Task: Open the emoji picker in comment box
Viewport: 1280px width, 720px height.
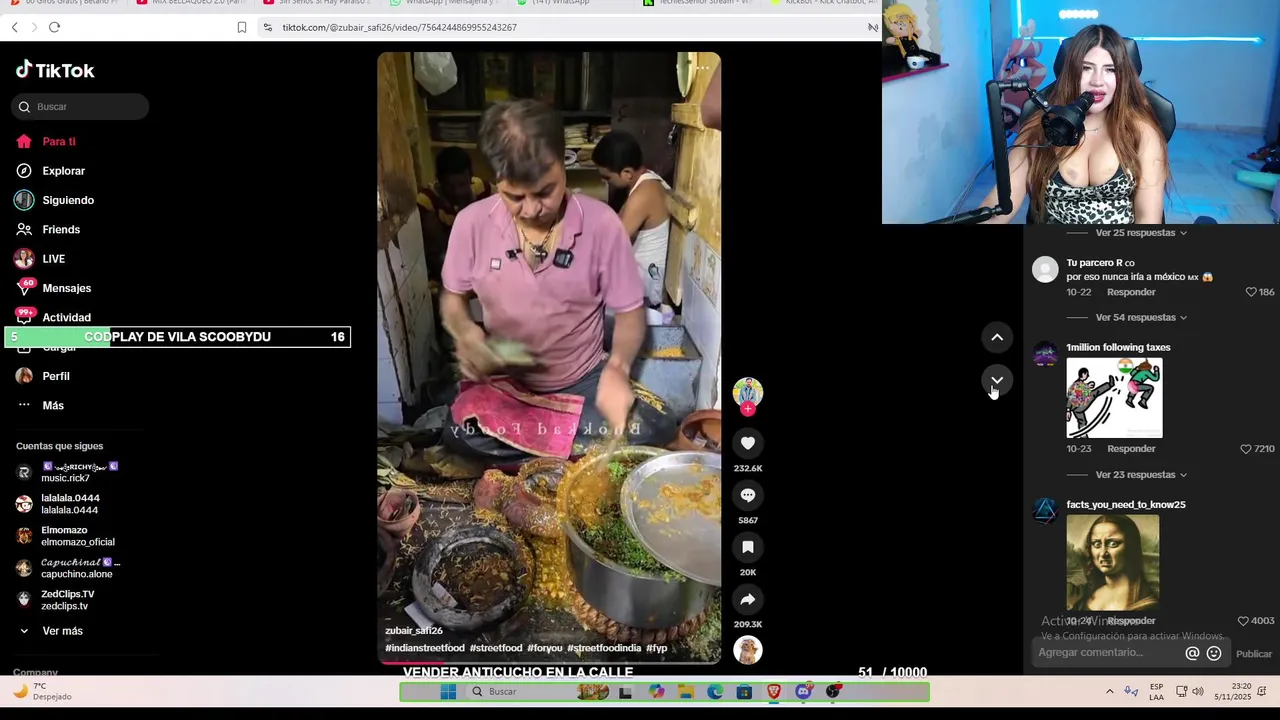Action: point(1214,653)
